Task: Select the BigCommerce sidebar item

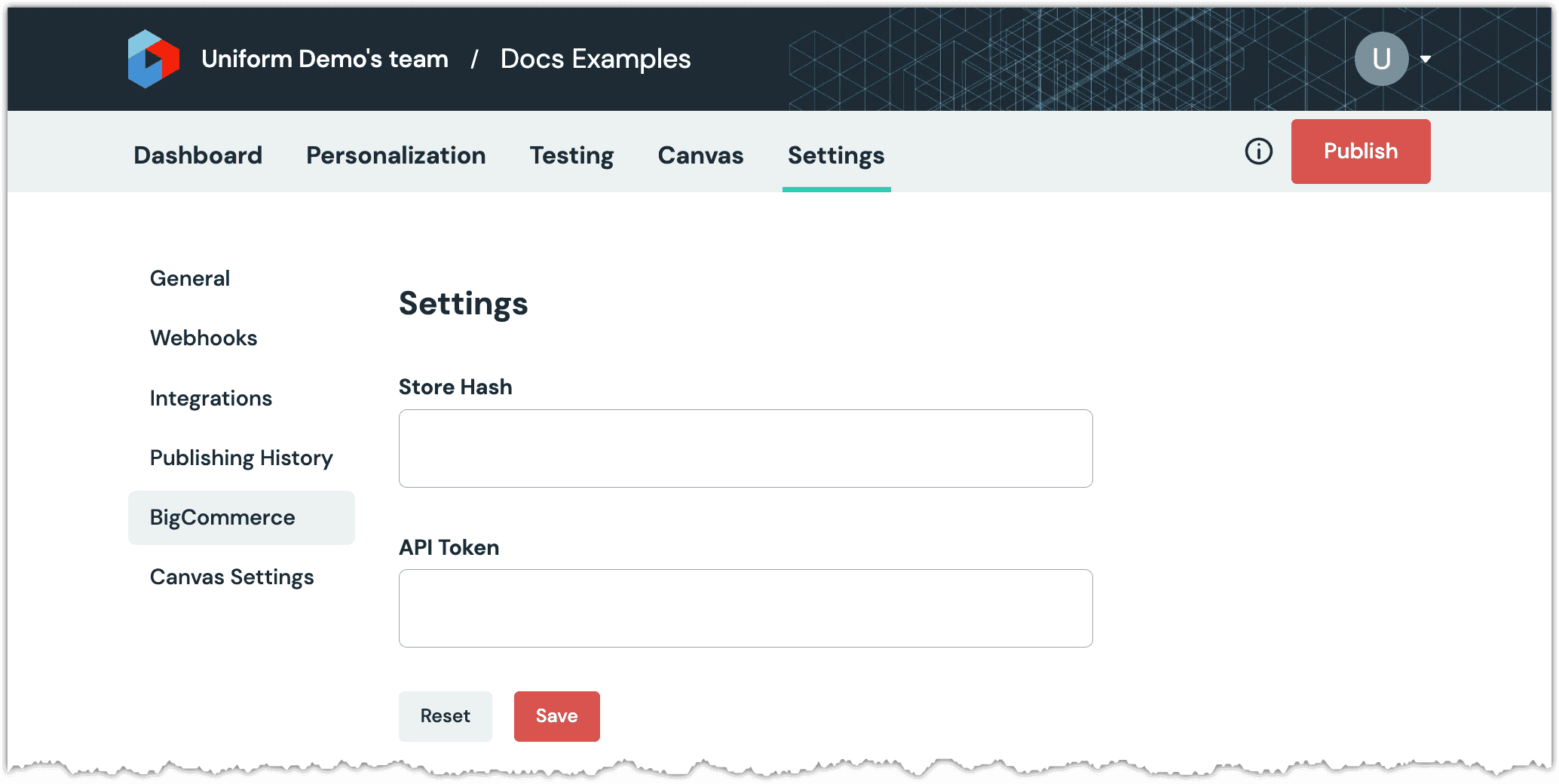Action: click(241, 518)
